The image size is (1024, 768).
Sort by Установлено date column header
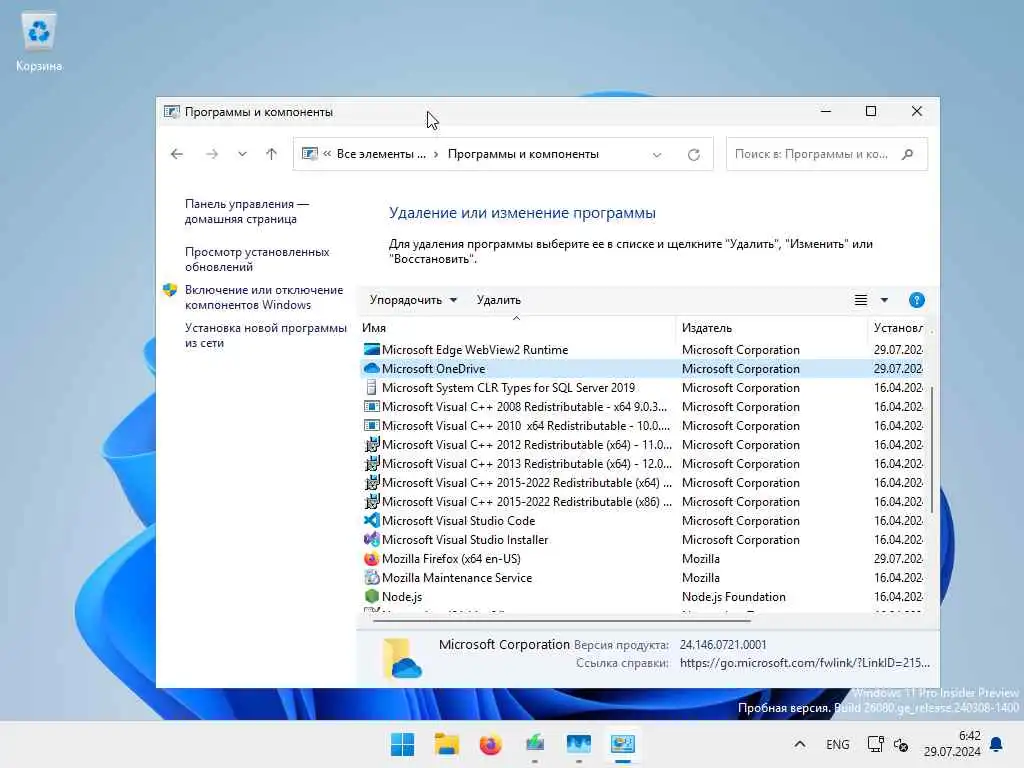898,328
